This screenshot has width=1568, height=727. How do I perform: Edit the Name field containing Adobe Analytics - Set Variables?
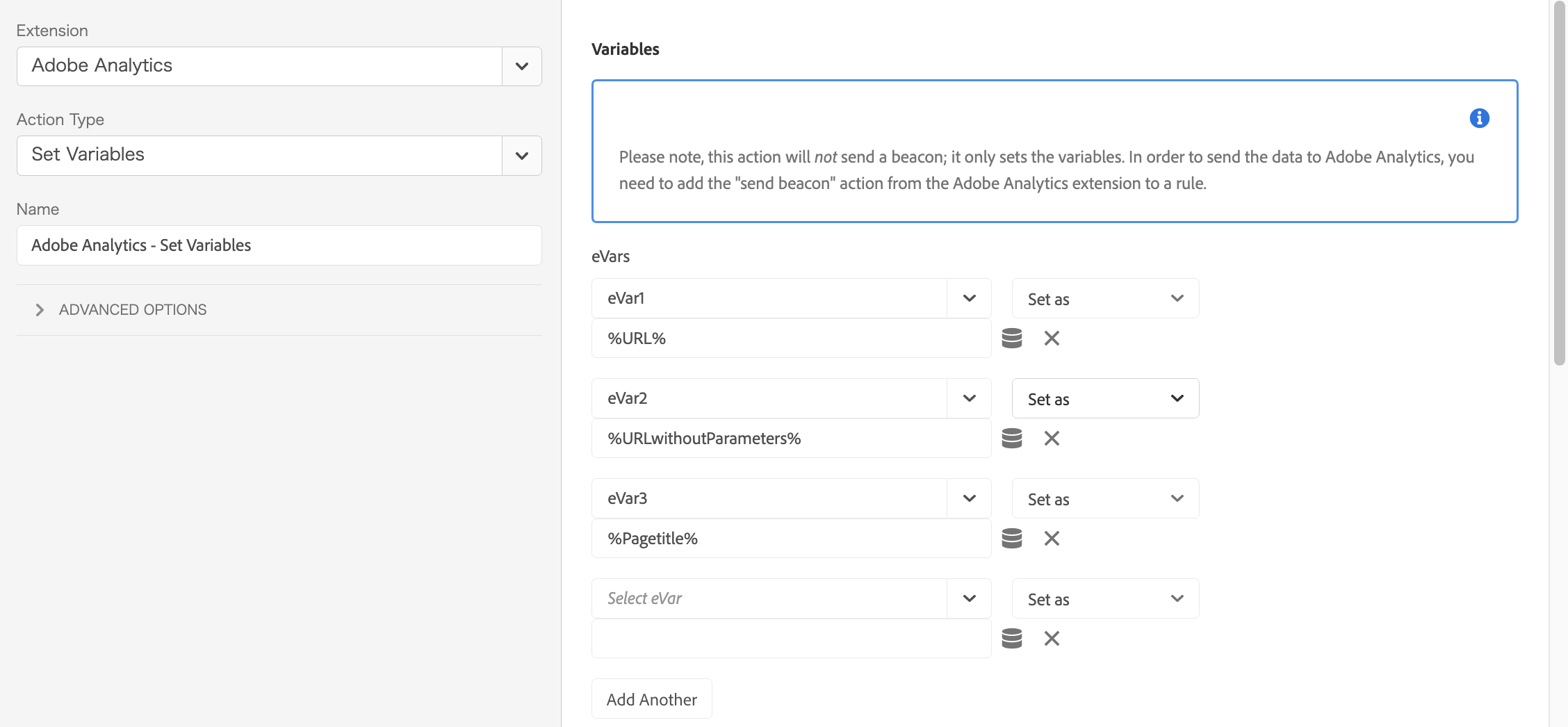coord(279,245)
